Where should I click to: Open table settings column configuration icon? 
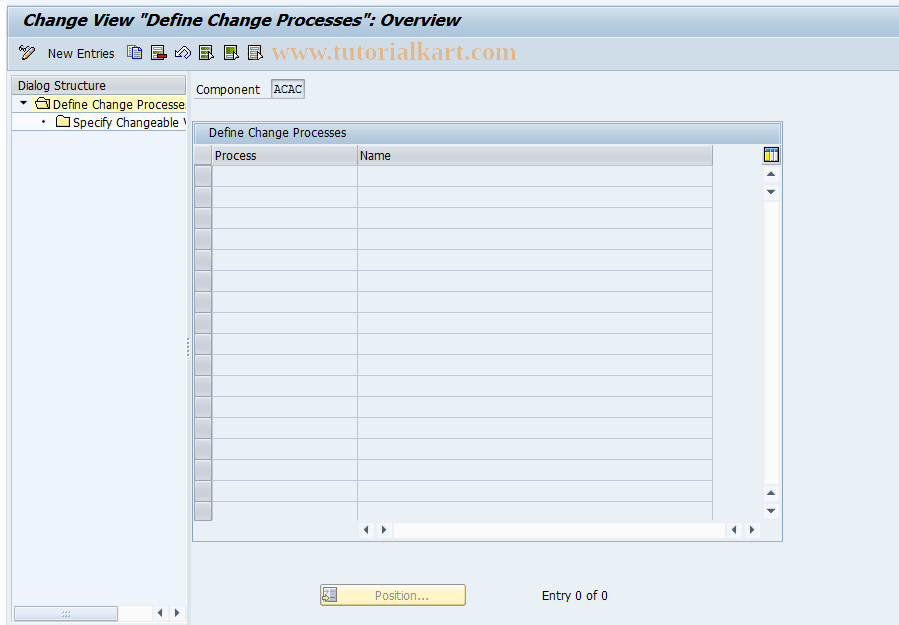(771, 155)
